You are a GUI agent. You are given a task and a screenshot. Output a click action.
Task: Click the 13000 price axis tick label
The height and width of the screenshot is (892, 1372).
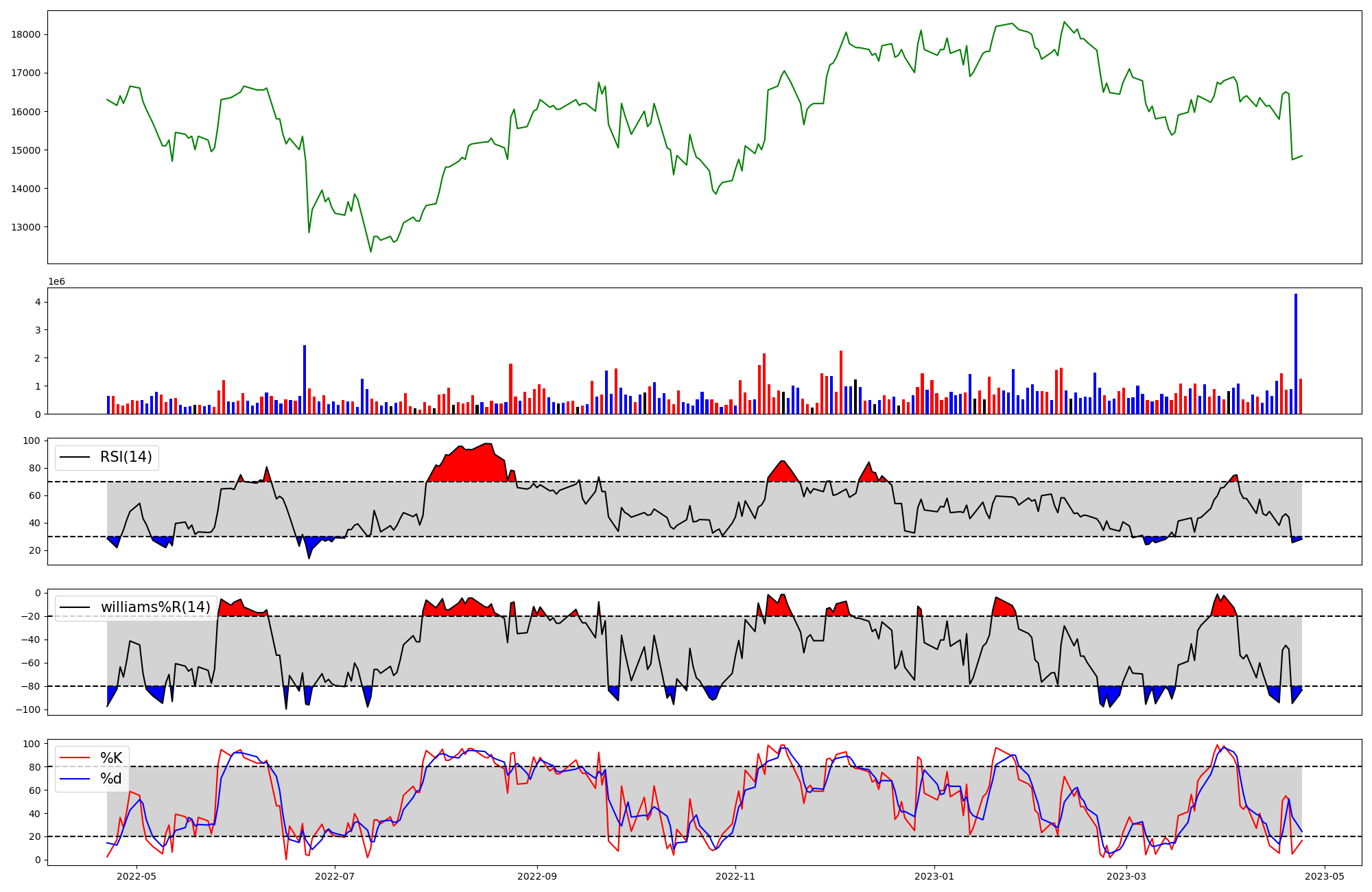click(27, 227)
